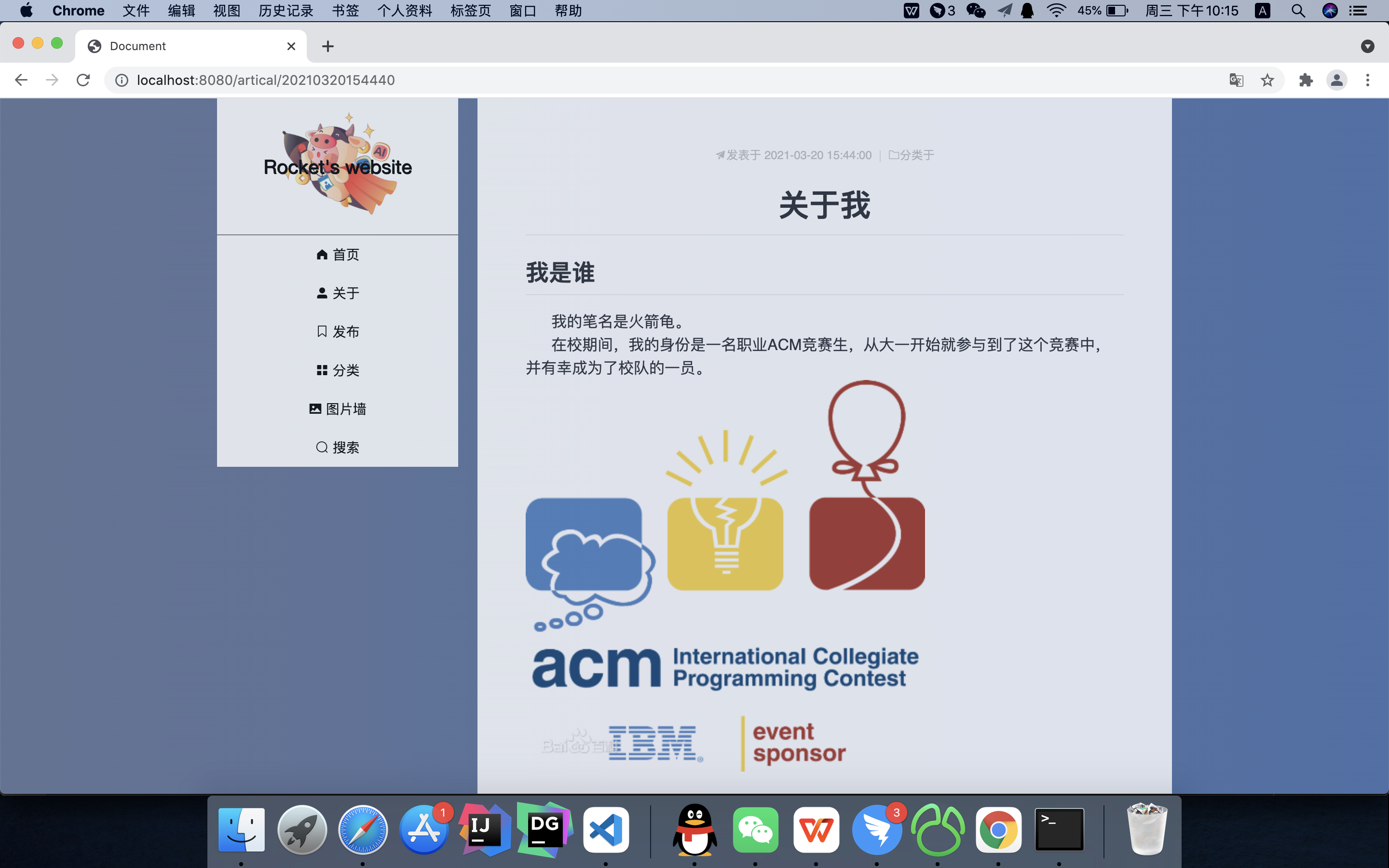Click the person icon beside 关于
1389x868 pixels.
point(322,293)
